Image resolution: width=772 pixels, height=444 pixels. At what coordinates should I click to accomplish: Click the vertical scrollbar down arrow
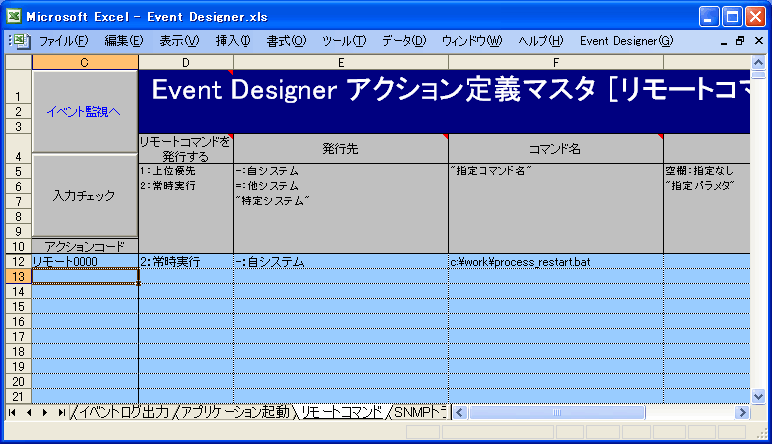(760, 395)
